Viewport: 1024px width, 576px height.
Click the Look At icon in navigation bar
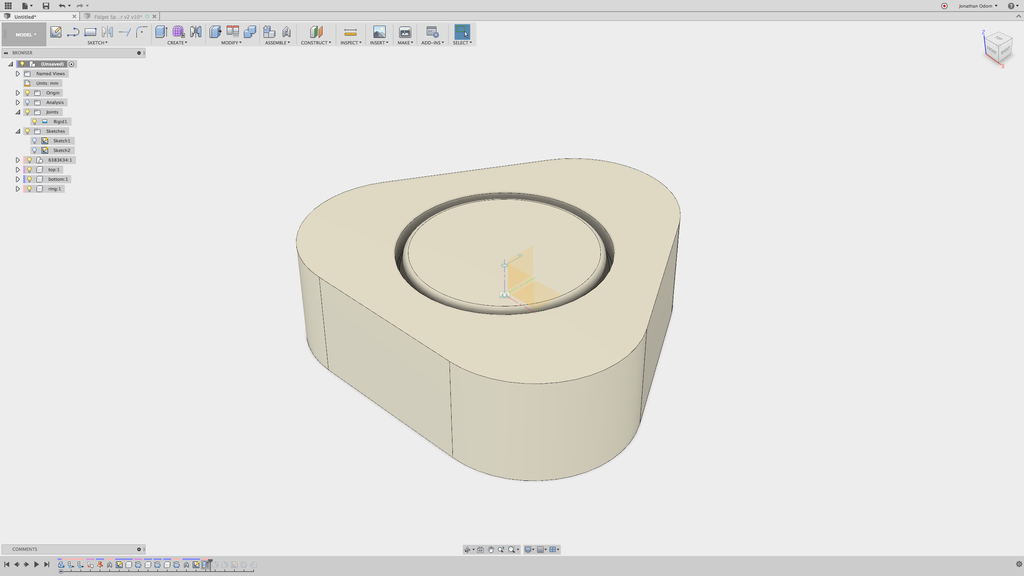point(480,549)
